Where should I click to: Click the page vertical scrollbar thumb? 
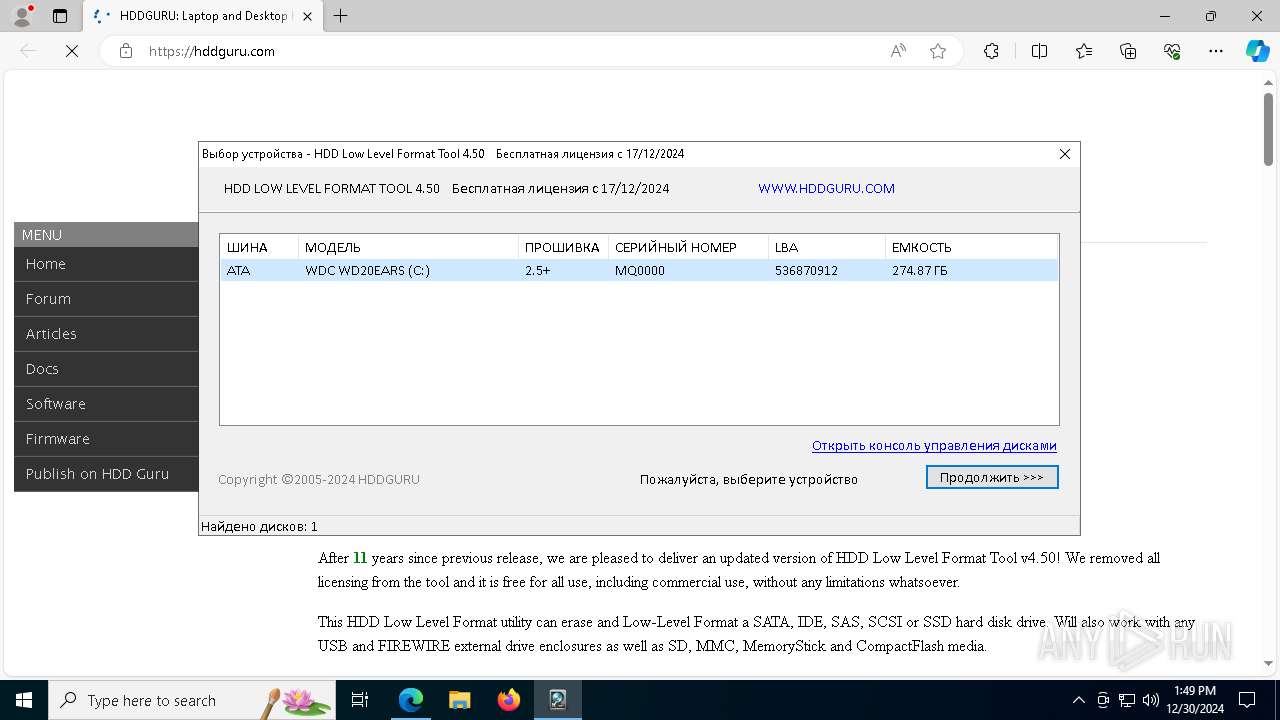(1268, 129)
